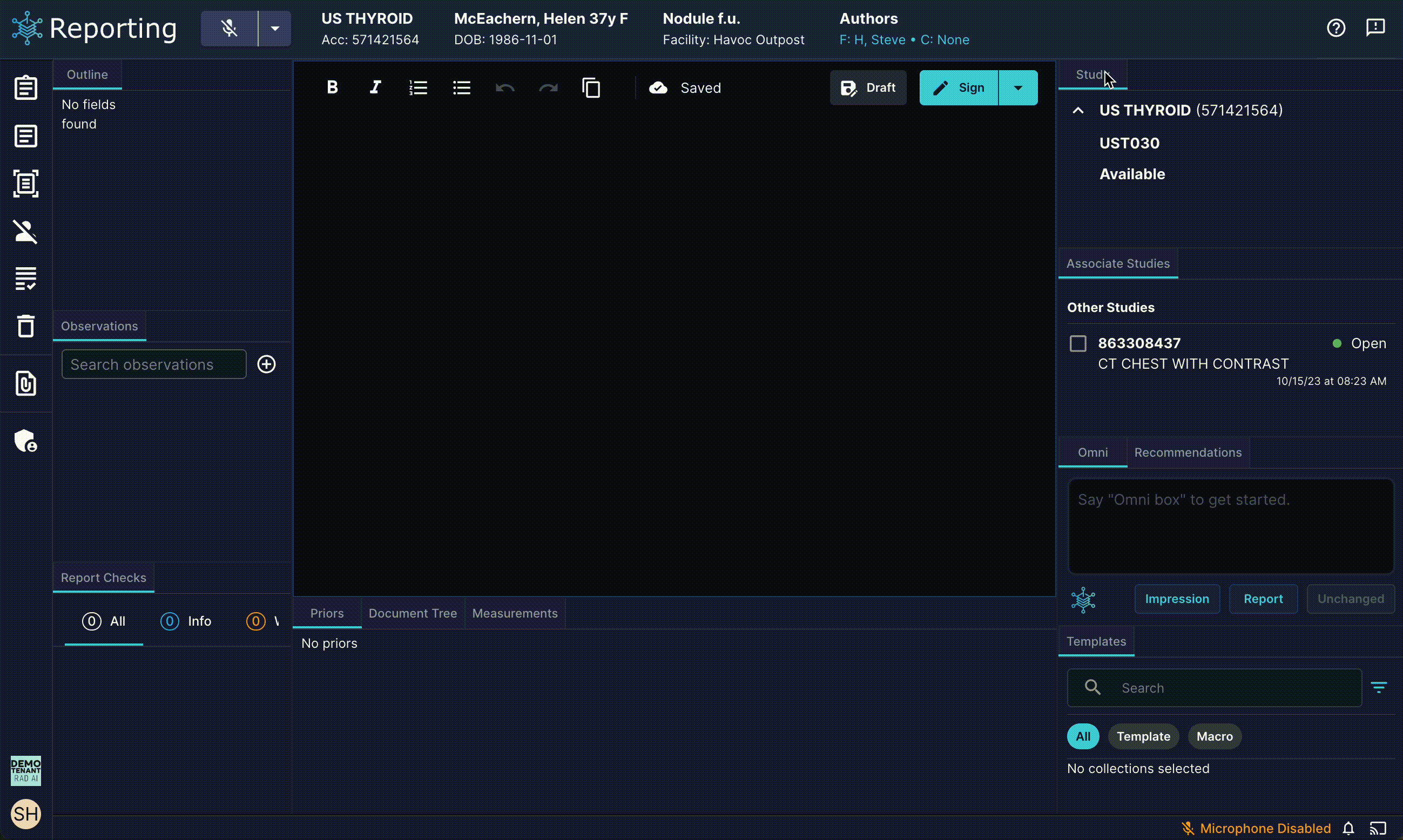This screenshot has height=840, width=1403.
Task: Switch to the Measurements tab
Action: (x=515, y=613)
